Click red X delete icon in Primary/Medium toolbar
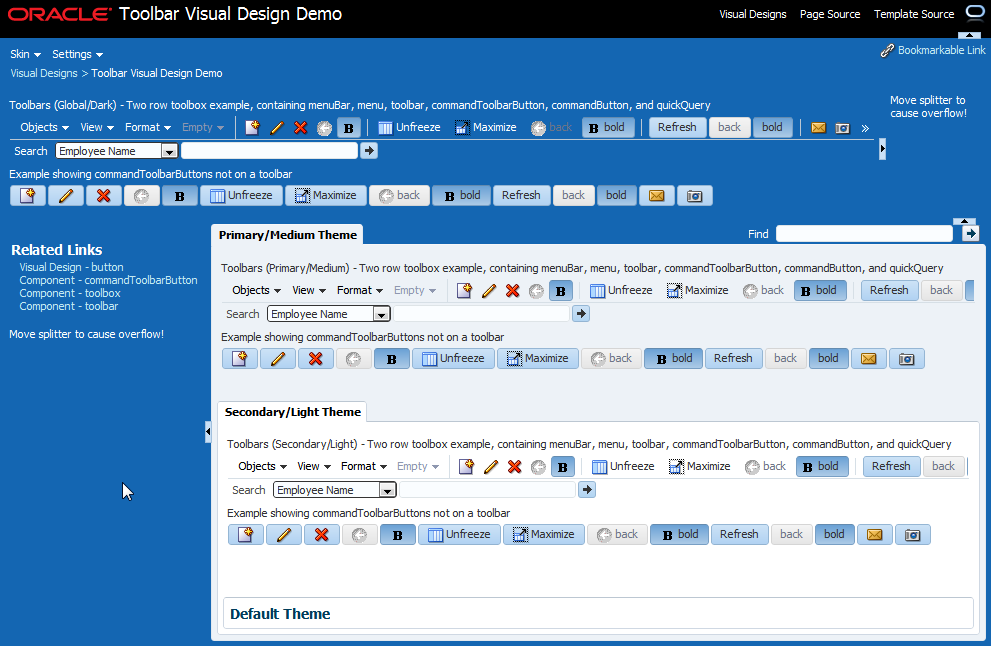This screenshot has width=991, height=646. pos(513,291)
